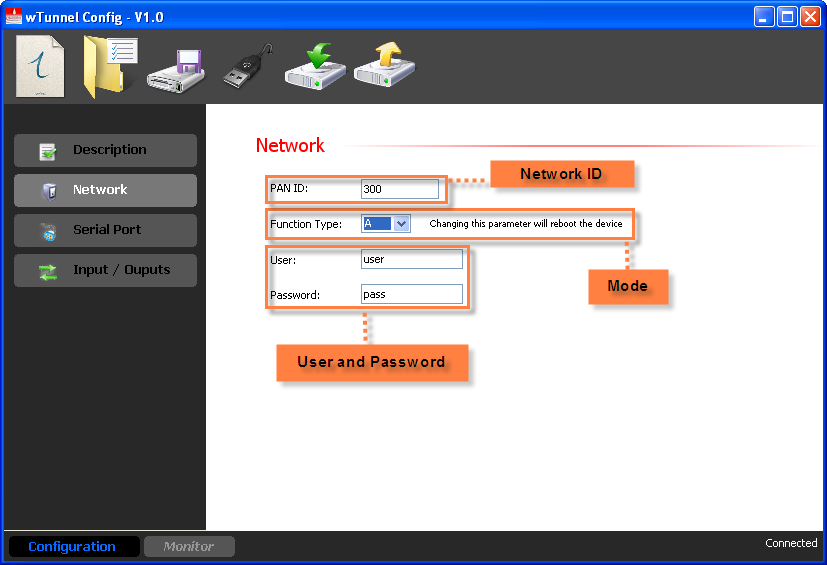Go to Serial Port settings

pos(105,230)
